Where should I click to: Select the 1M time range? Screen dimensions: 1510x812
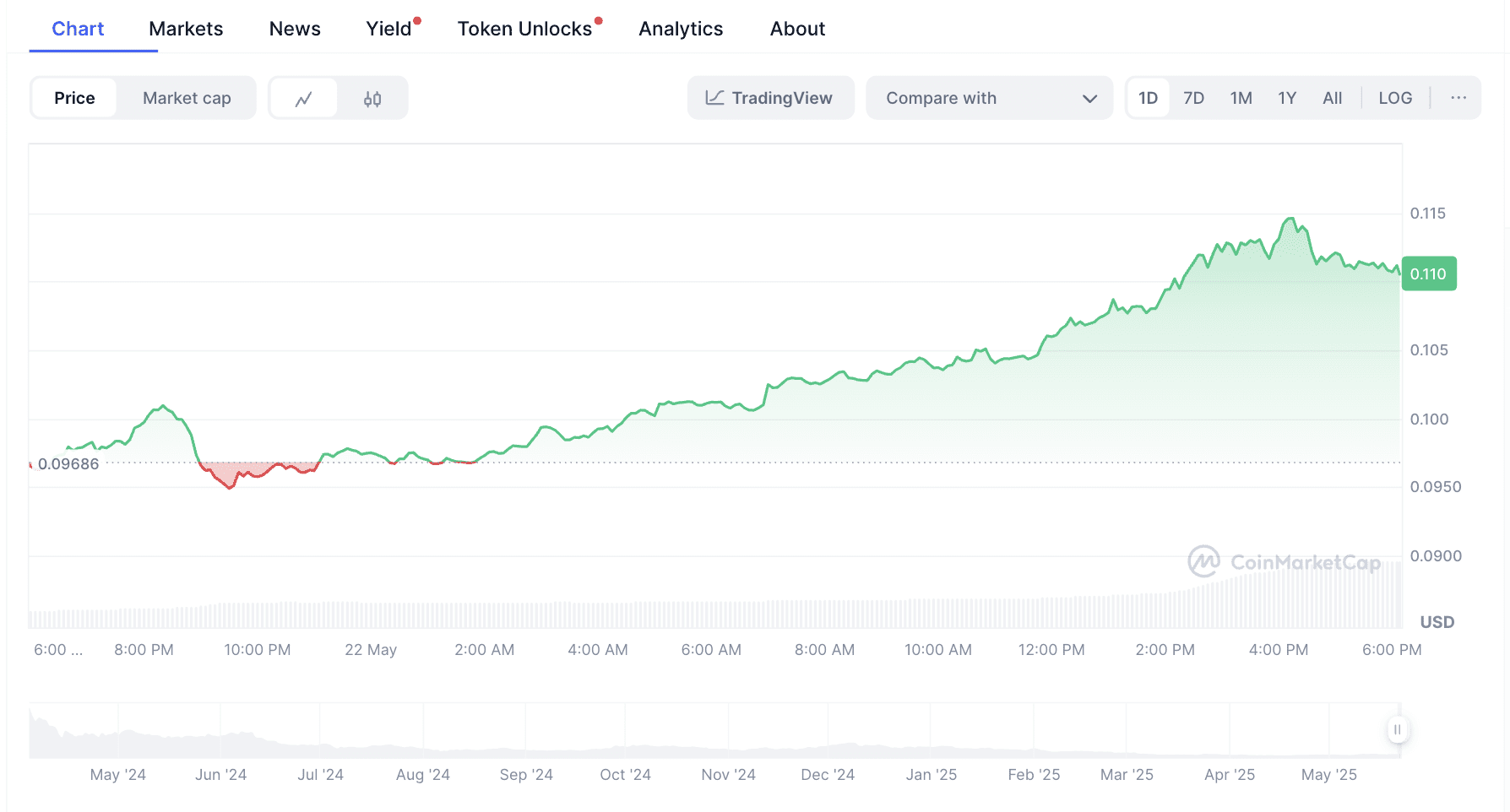pos(1241,98)
